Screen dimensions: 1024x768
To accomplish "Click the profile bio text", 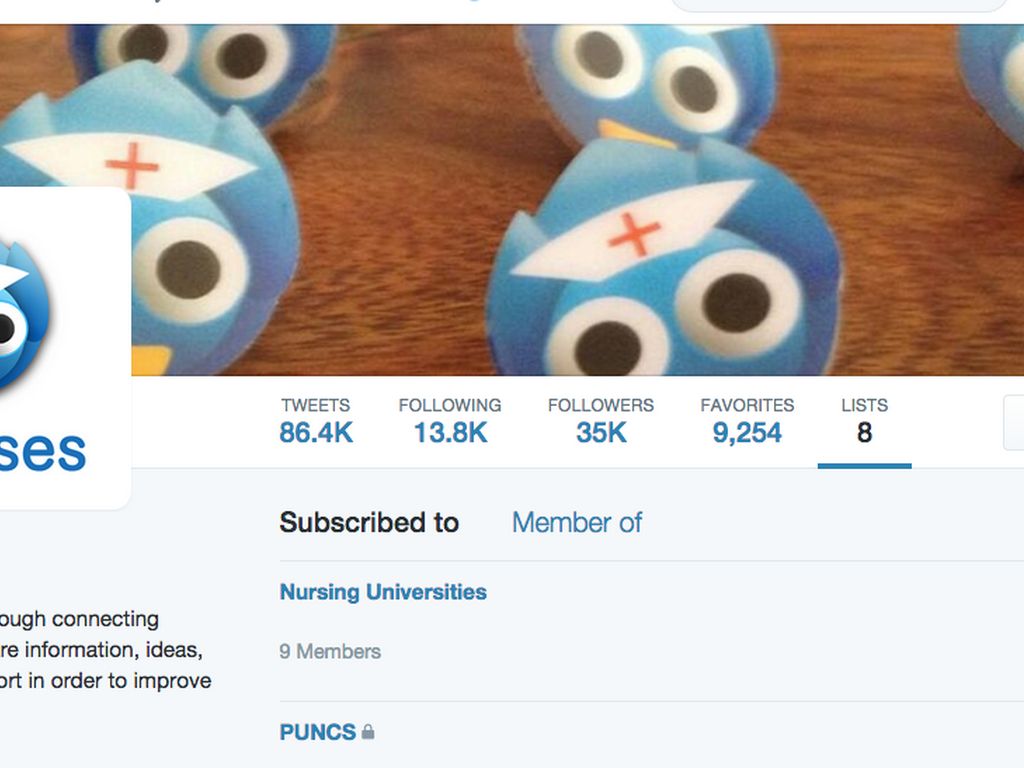I will click(105, 650).
